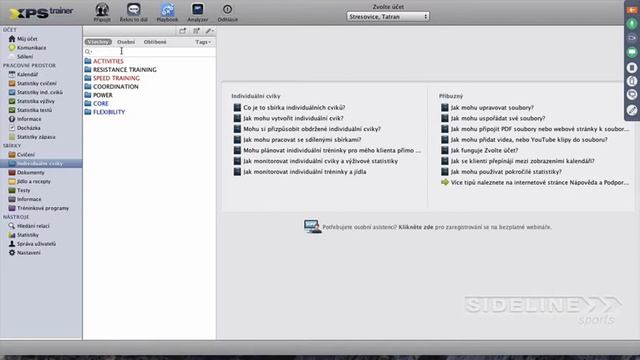
Task: Click the green microphone button on floating toolbar
Action: click(x=632, y=24)
